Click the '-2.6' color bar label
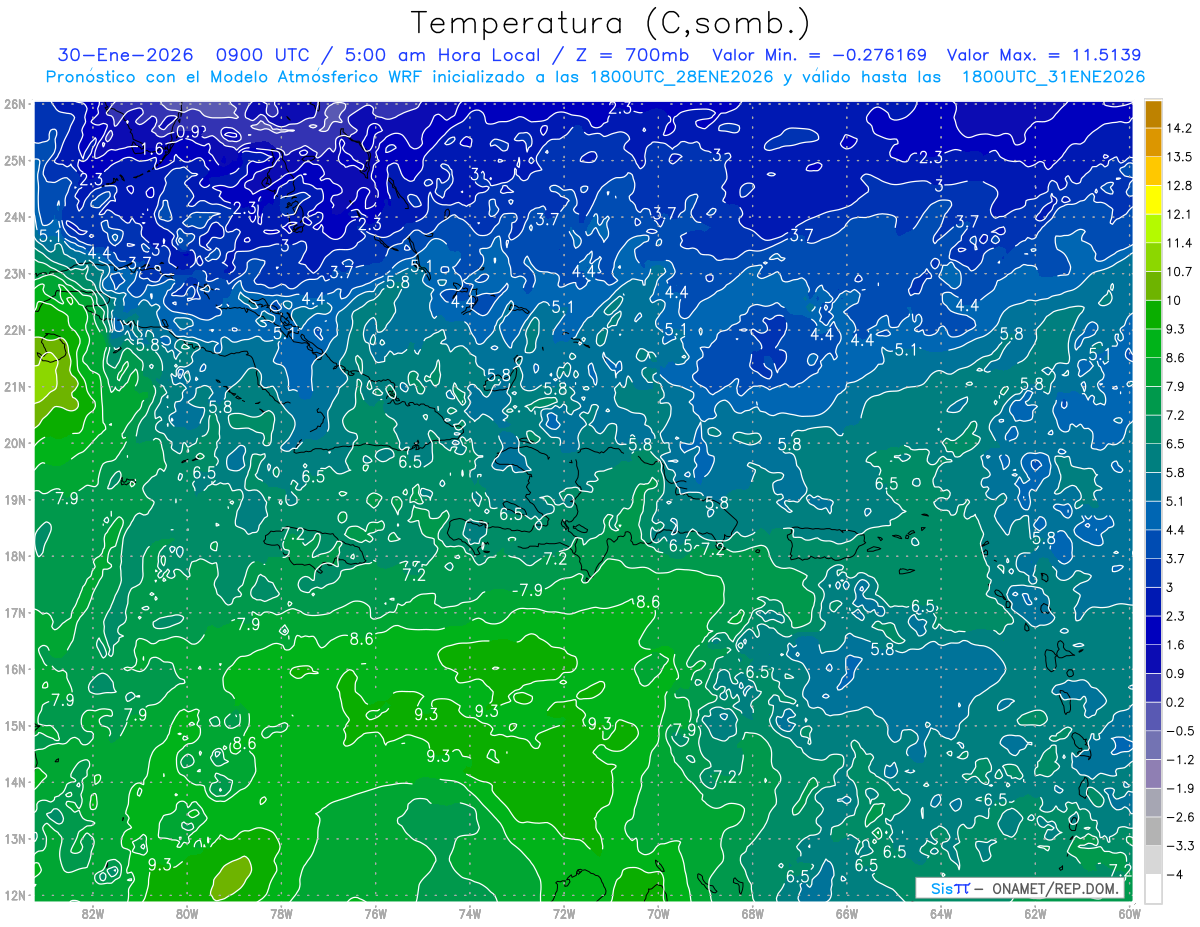 1179,817
